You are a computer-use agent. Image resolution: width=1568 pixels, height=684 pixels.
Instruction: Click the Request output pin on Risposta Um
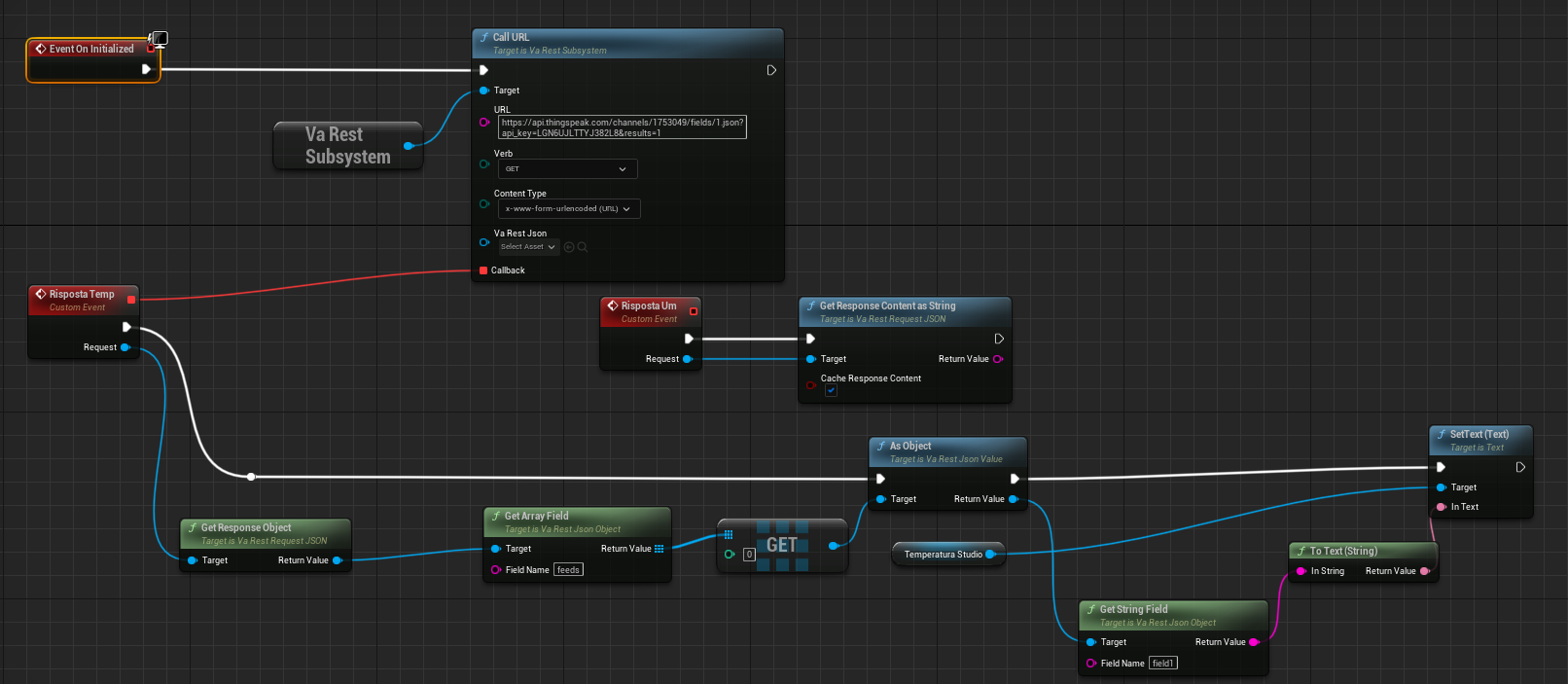pos(688,359)
